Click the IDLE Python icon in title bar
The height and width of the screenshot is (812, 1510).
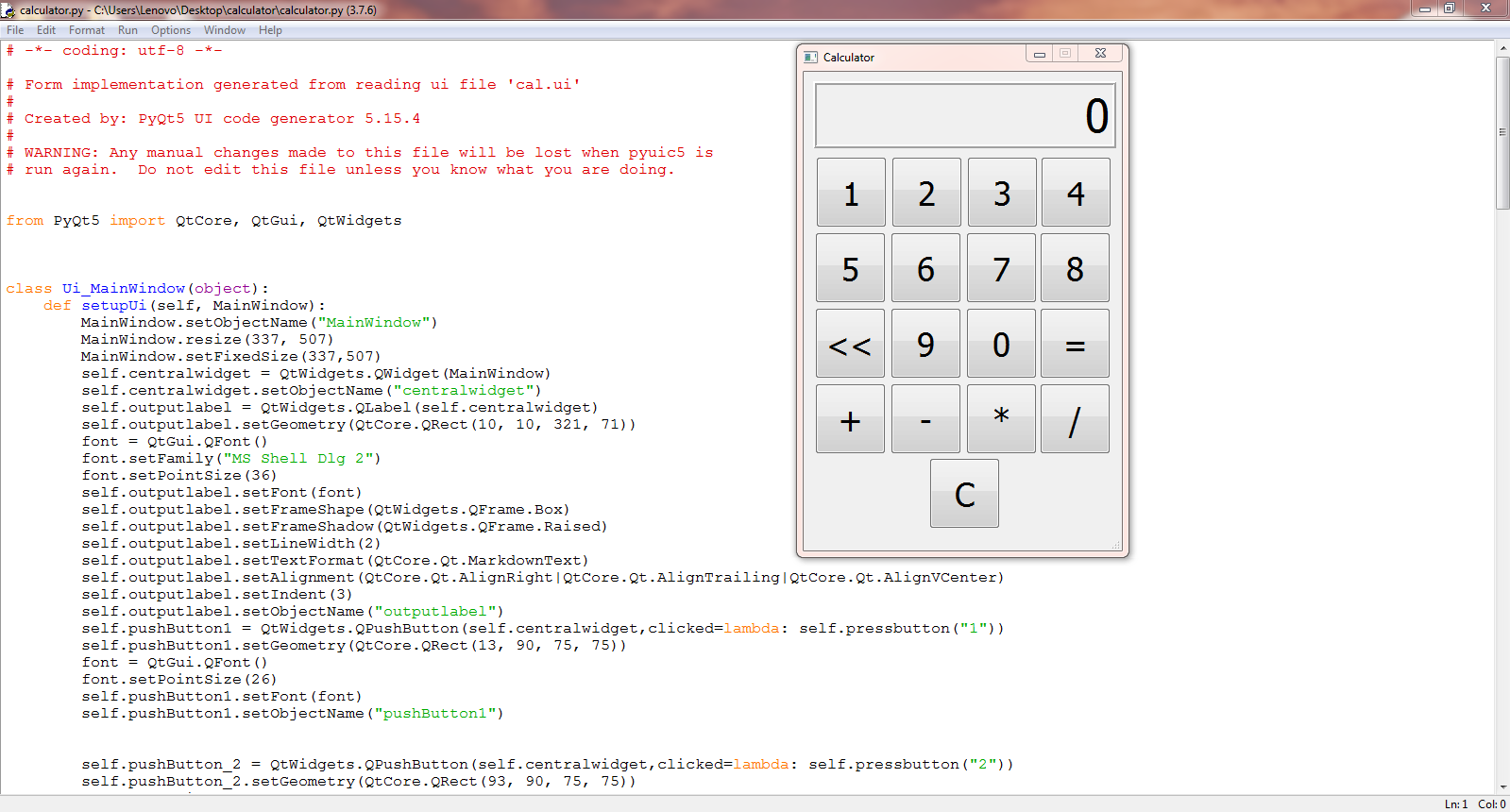coord(8,10)
